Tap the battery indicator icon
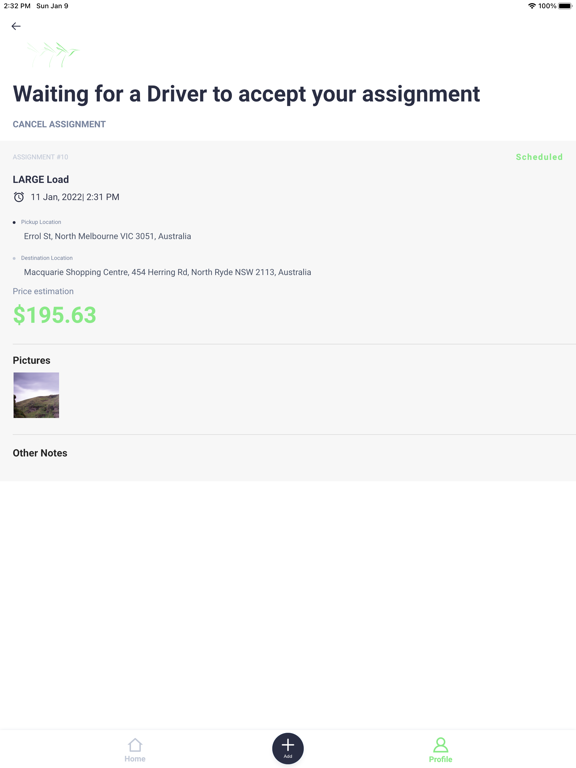The width and height of the screenshot is (576, 768). pos(565,6)
